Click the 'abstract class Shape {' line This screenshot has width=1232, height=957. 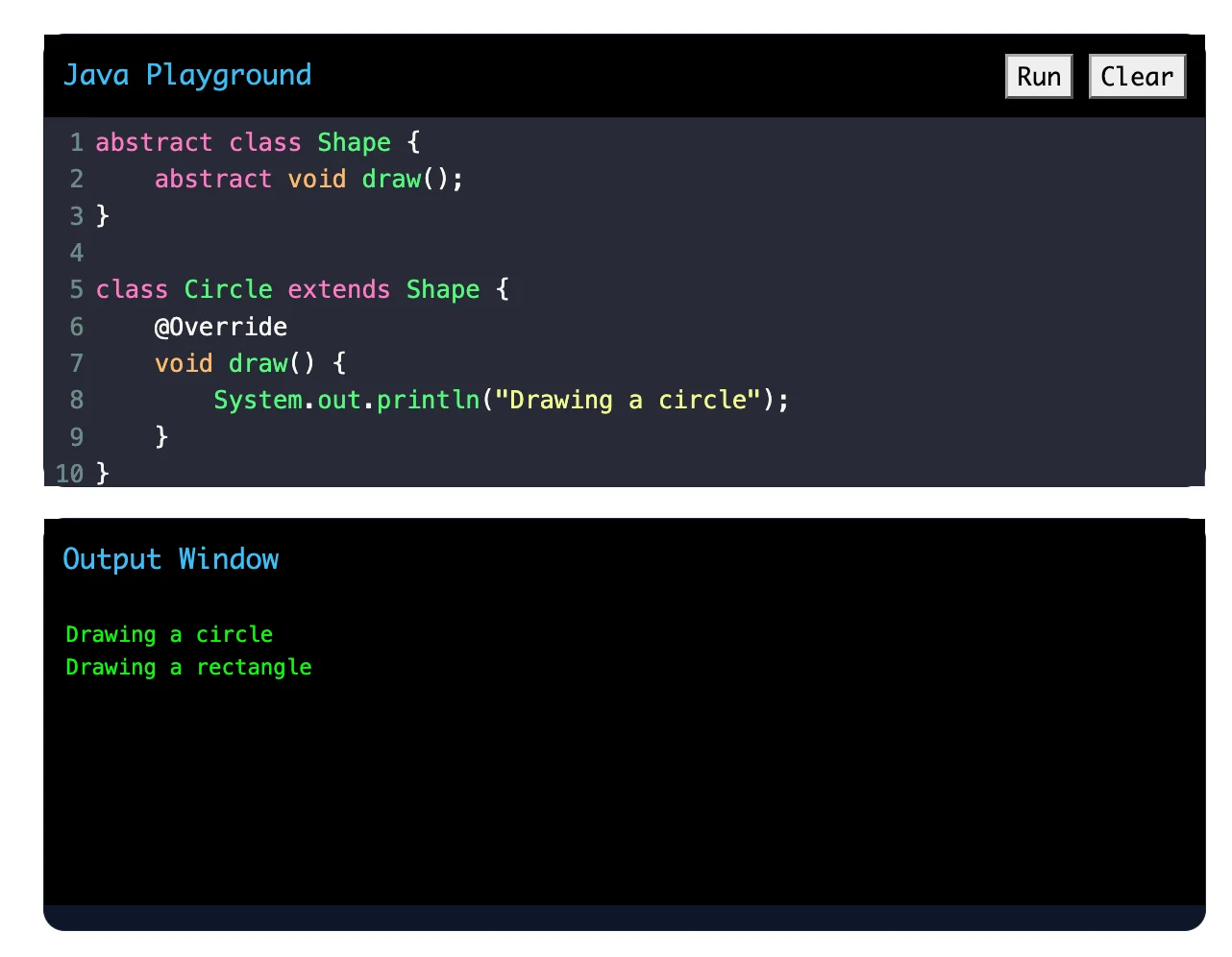(x=259, y=142)
